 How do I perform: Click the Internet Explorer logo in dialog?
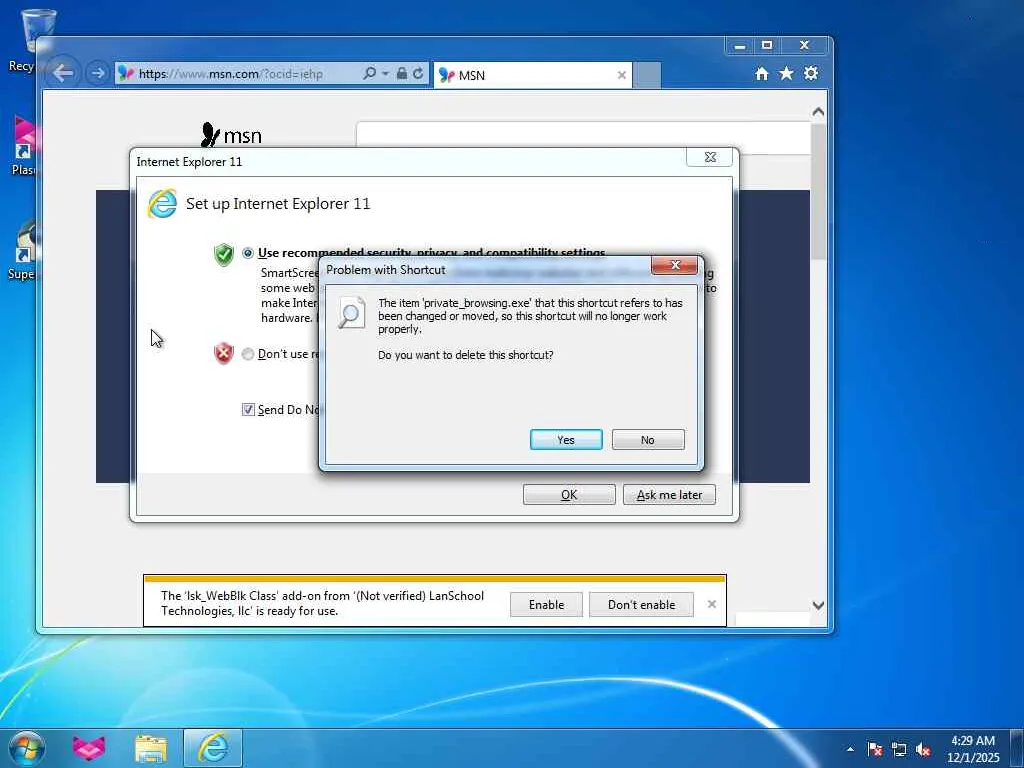point(162,203)
